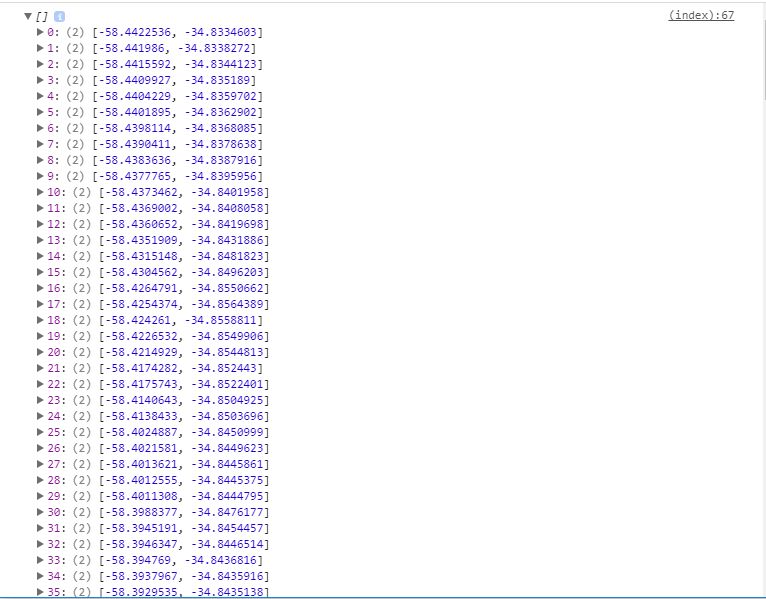Select value -58.4422536 in row 0
This screenshot has width=766, height=599.
tap(135, 32)
